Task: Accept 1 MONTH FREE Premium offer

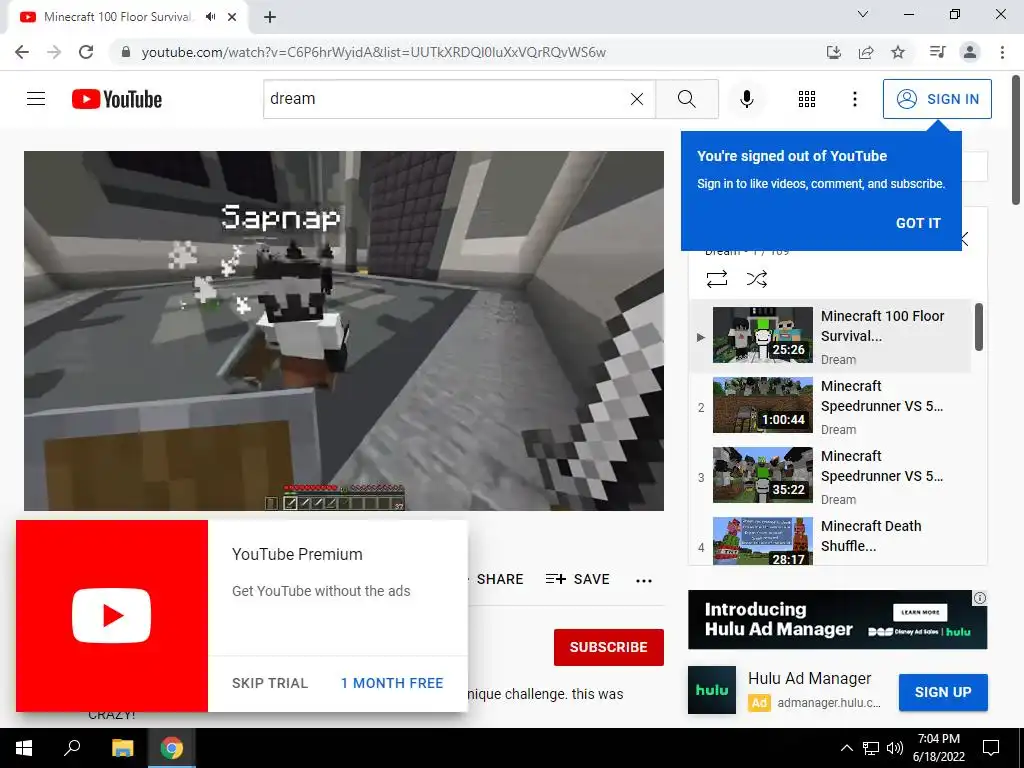Action: 392,683
